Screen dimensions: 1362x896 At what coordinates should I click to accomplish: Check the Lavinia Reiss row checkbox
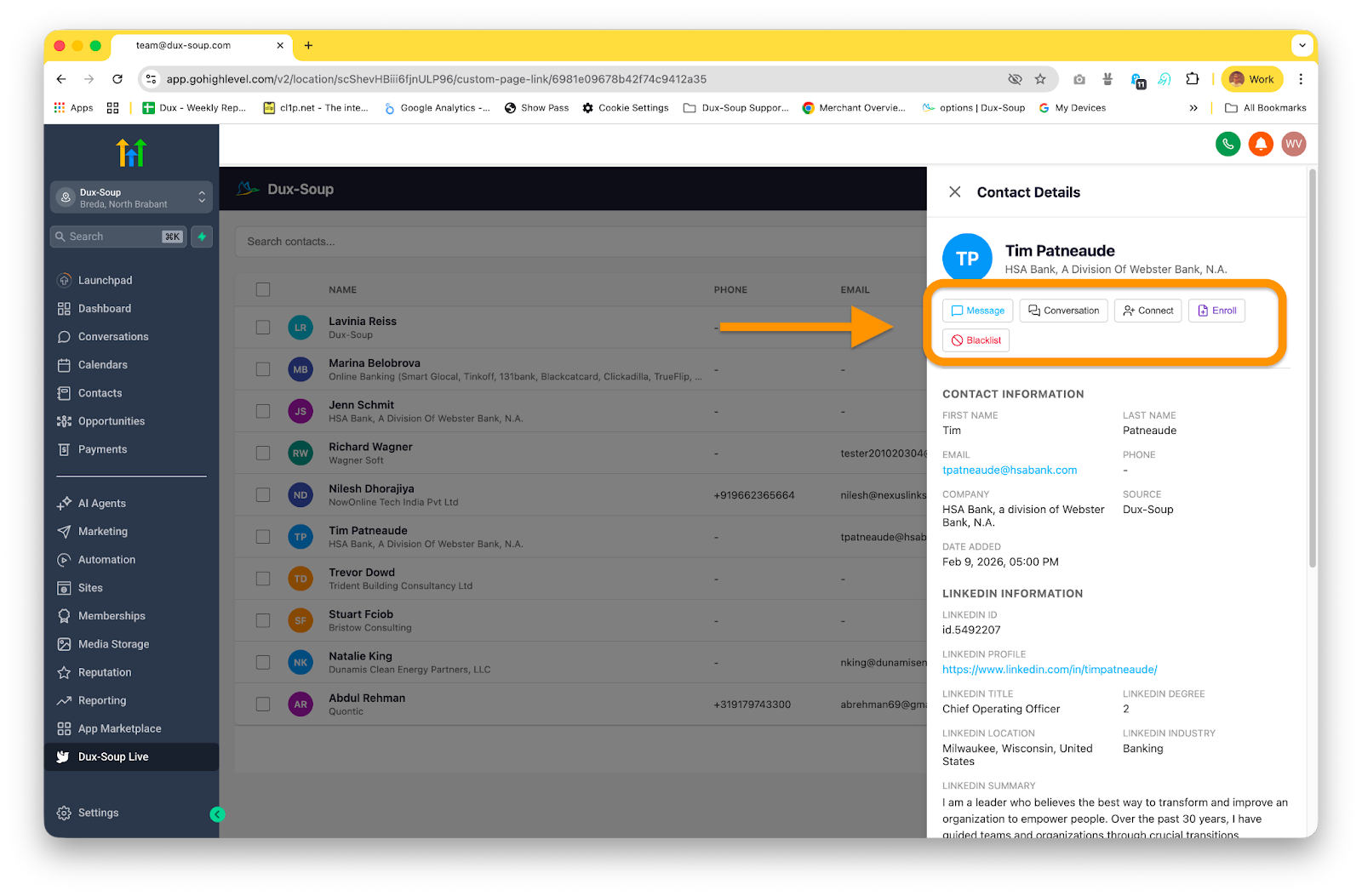pos(263,328)
